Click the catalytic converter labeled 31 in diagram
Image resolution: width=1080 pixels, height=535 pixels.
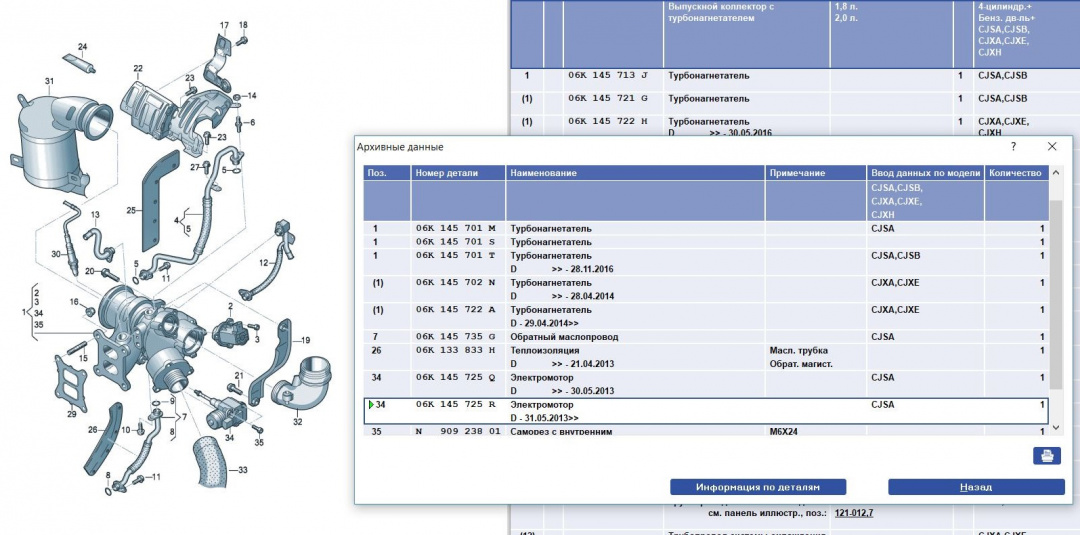pyautogui.click(x=52, y=140)
